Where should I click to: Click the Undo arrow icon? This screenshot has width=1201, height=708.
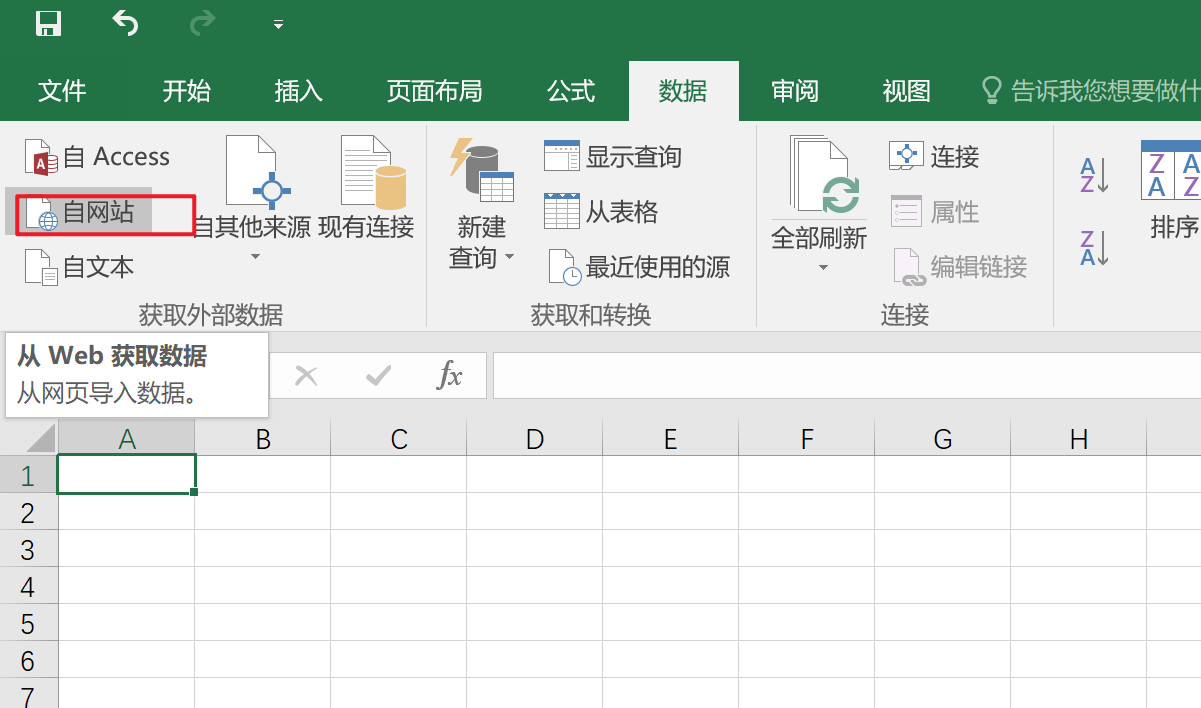(x=125, y=22)
